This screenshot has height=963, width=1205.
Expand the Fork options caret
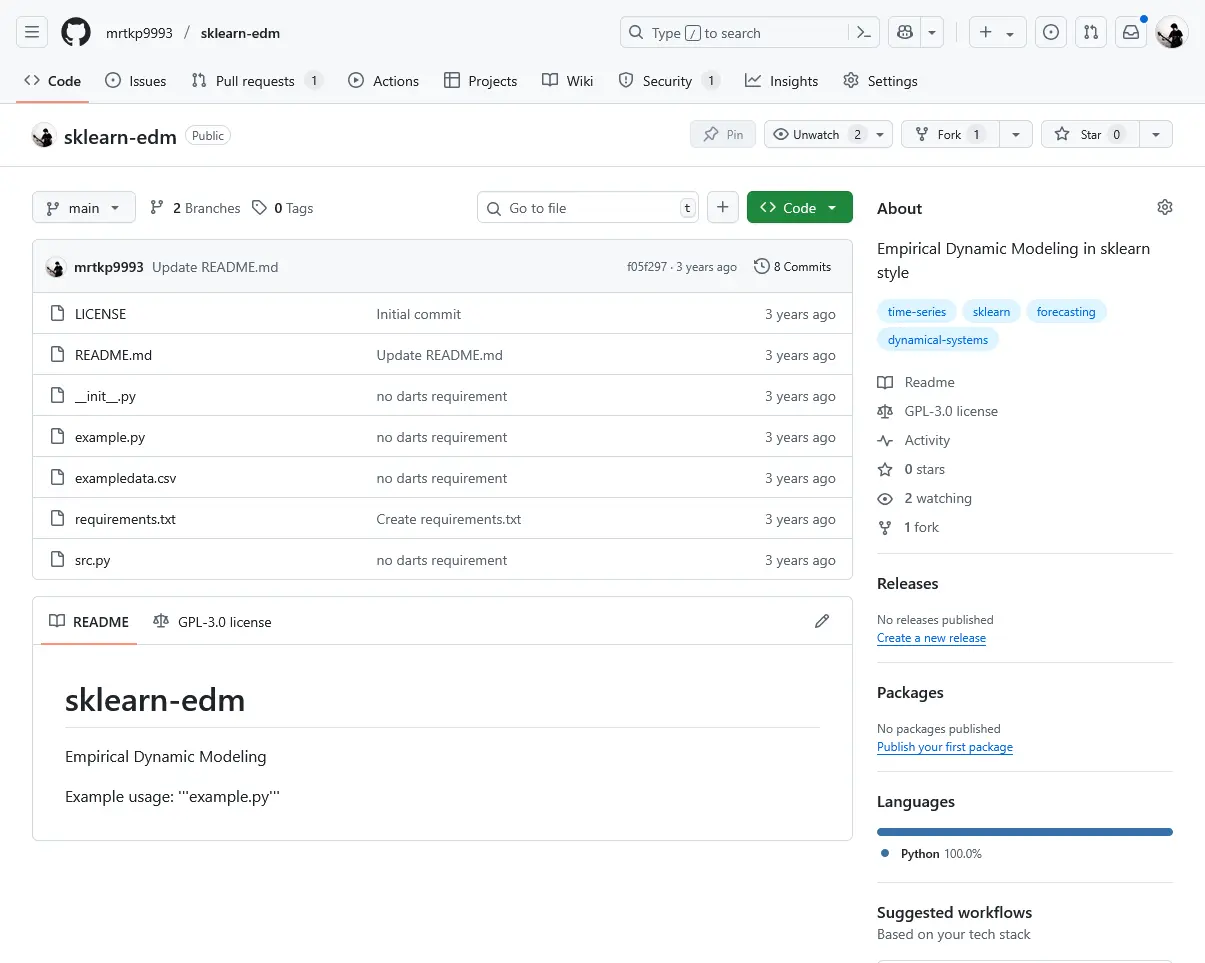(1015, 134)
